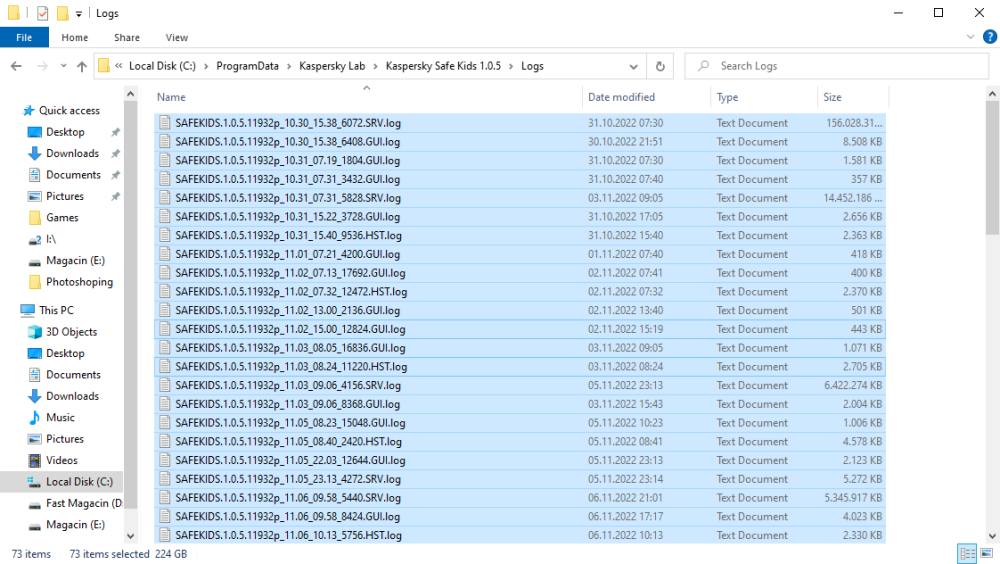Open the 3D Objects folder in sidebar
1000x564 pixels.
click(x=71, y=332)
